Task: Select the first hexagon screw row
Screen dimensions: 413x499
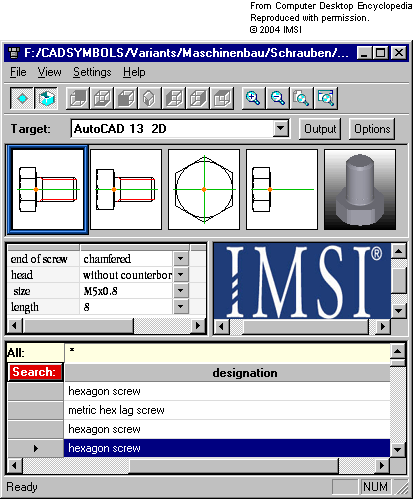Action: pos(227,391)
